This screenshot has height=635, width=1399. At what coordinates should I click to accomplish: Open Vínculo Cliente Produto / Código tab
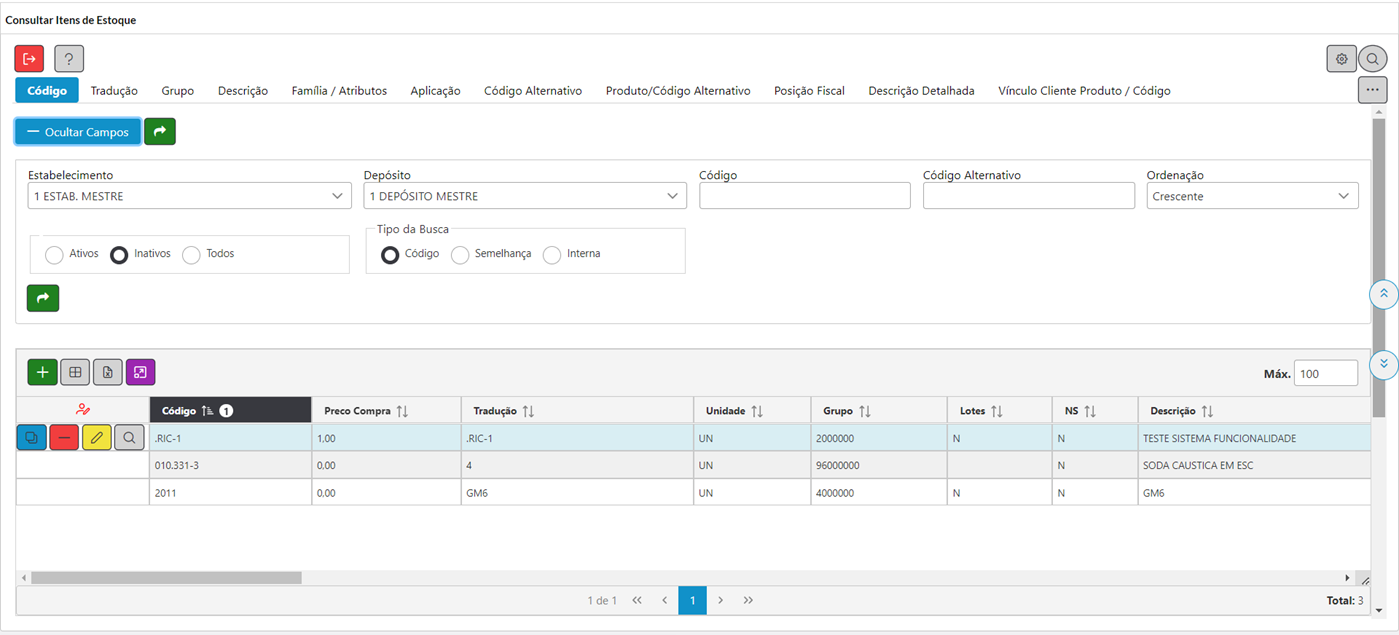[x=1084, y=90]
